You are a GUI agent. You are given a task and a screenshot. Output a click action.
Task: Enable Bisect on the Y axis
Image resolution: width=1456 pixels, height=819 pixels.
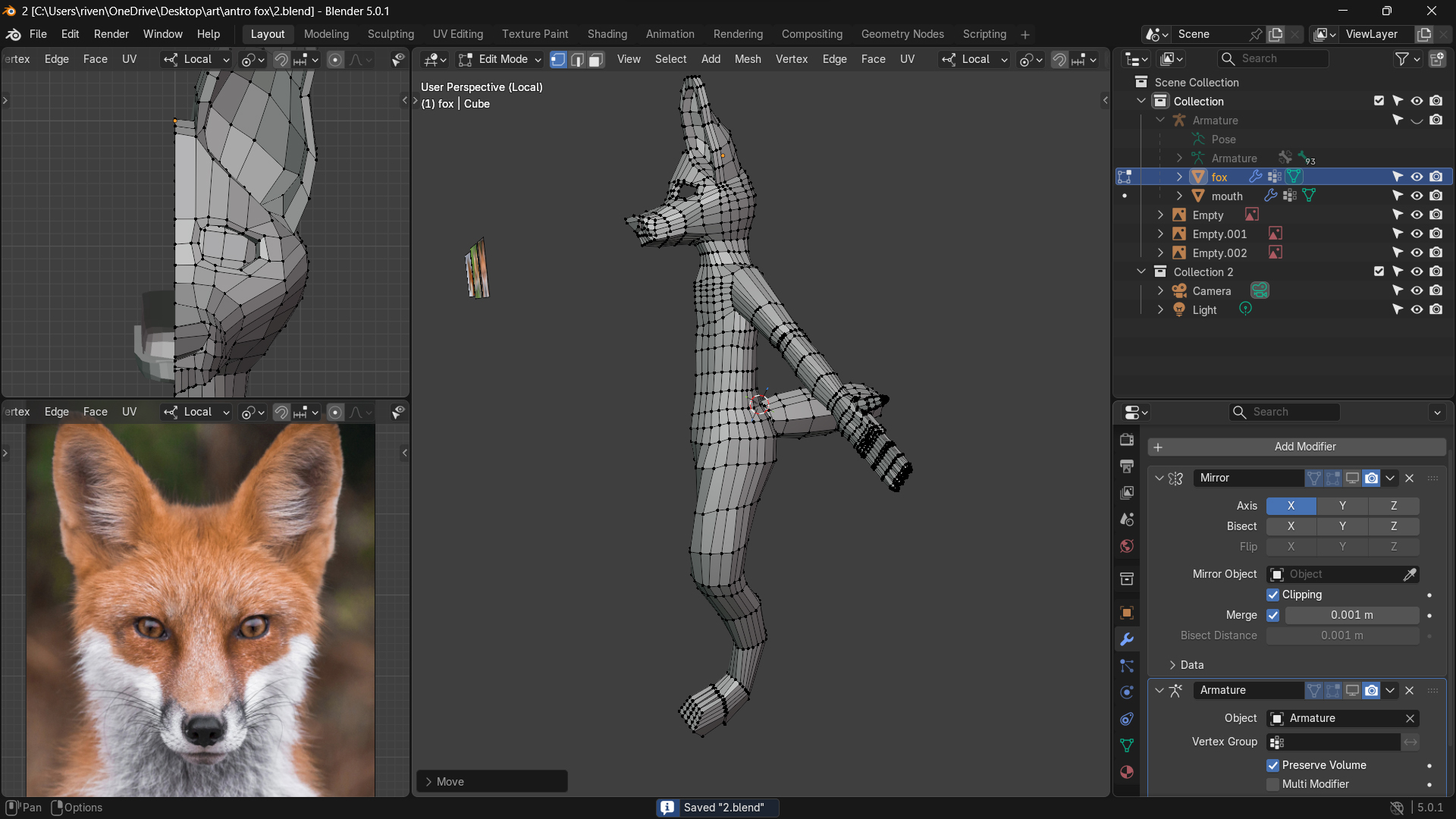1342,526
